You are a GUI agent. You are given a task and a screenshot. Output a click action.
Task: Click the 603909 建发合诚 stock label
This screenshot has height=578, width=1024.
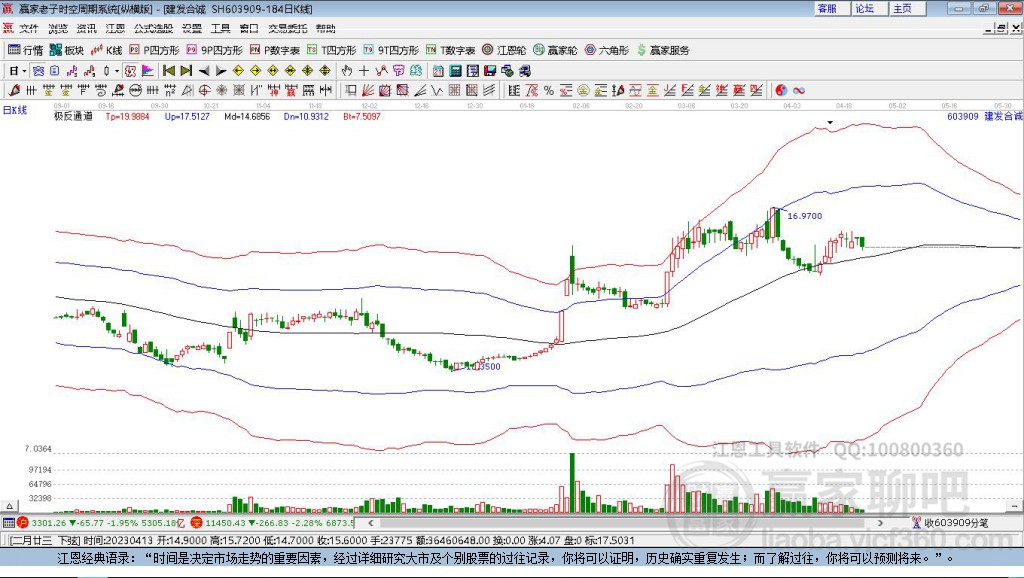point(984,116)
